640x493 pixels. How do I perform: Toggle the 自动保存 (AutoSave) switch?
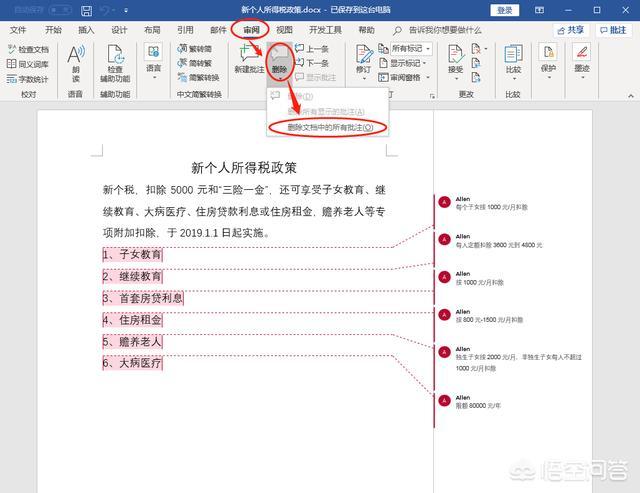point(56,10)
